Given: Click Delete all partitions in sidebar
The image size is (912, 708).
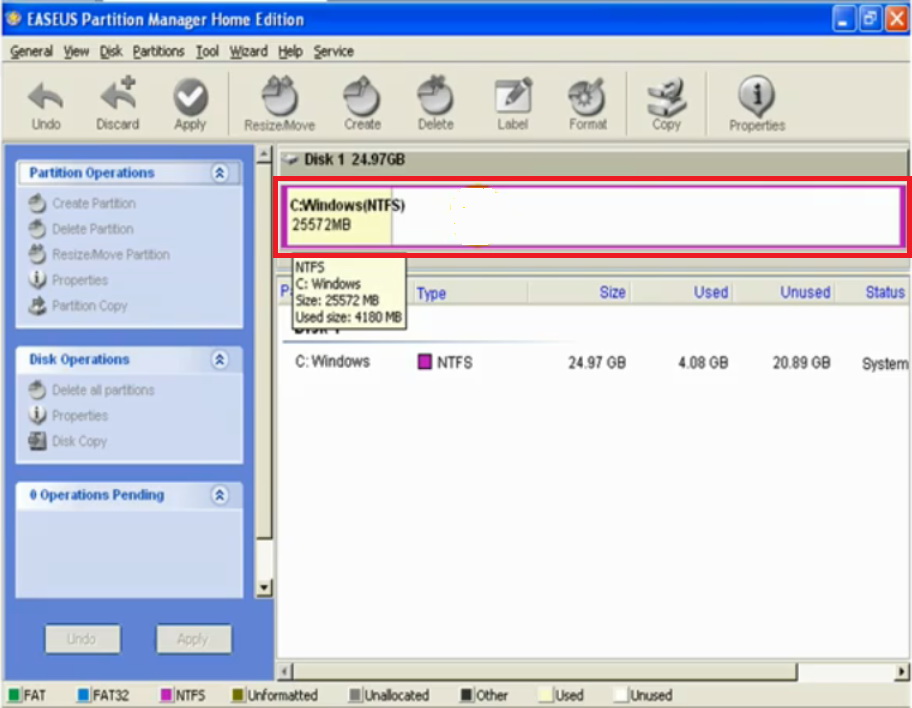Looking at the screenshot, I should click(91, 390).
